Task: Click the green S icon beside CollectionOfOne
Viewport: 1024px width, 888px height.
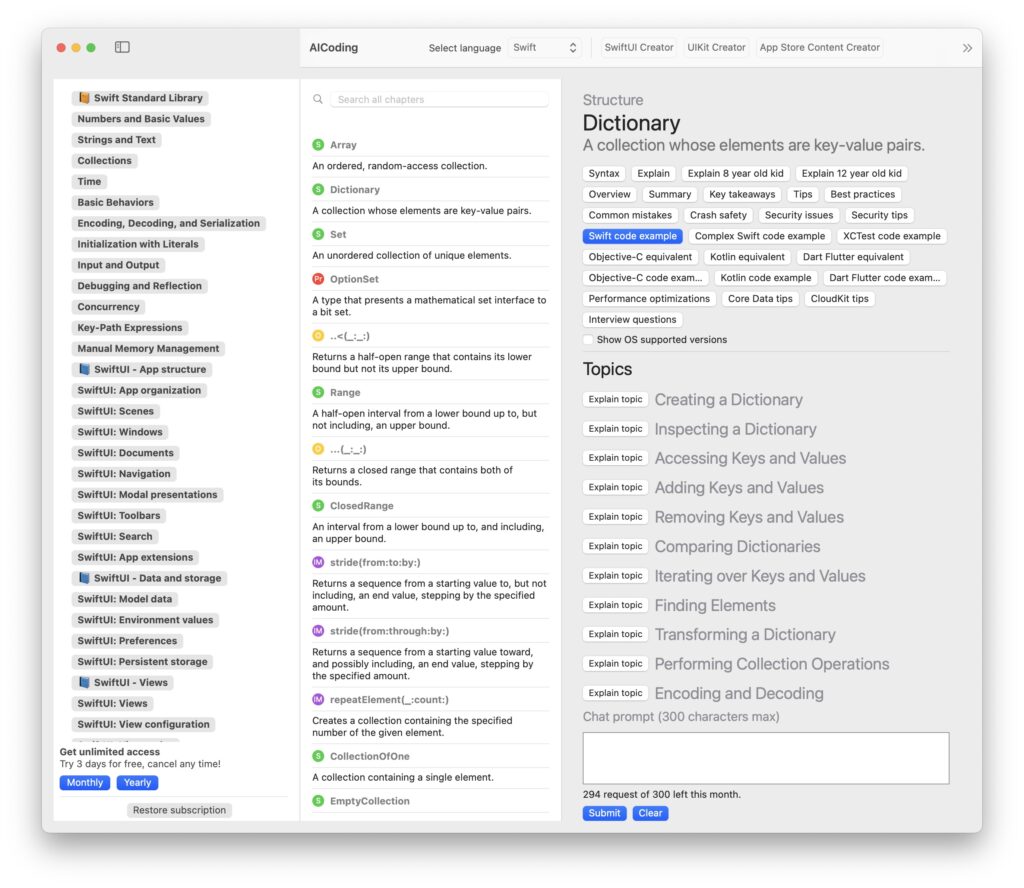Action: click(x=318, y=756)
